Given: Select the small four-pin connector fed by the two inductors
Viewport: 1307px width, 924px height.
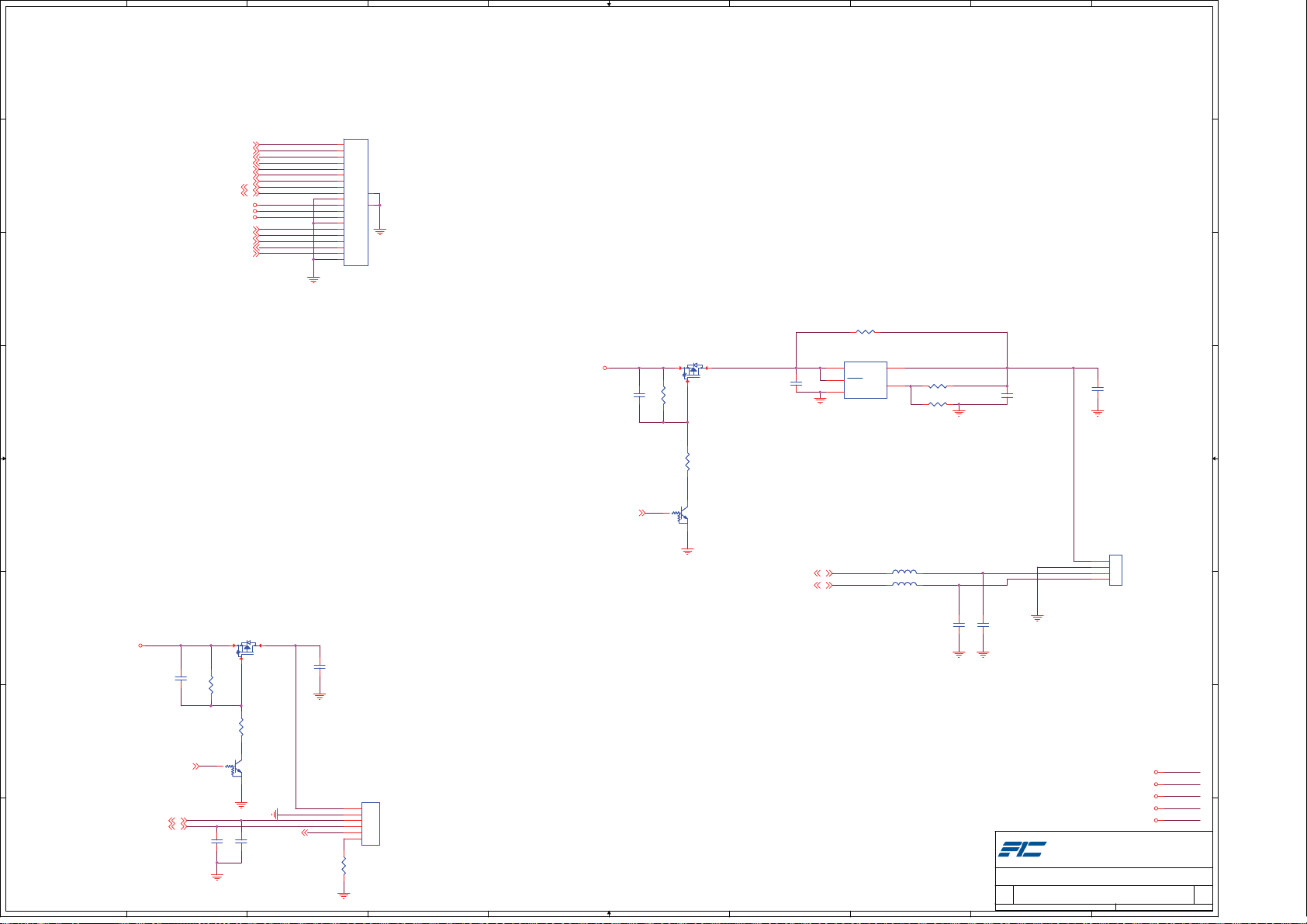Looking at the screenshot, I should coord(1115,570).
